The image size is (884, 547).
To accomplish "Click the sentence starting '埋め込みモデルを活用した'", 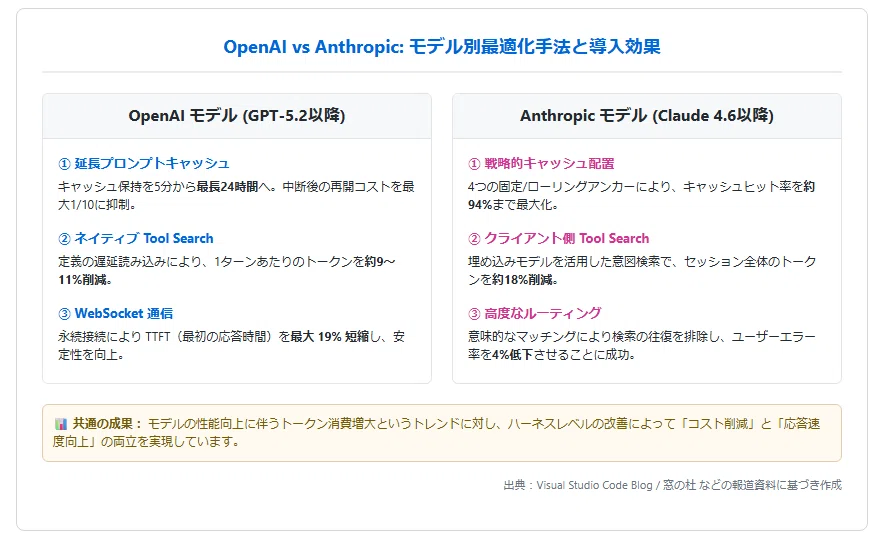I will 642,271.
